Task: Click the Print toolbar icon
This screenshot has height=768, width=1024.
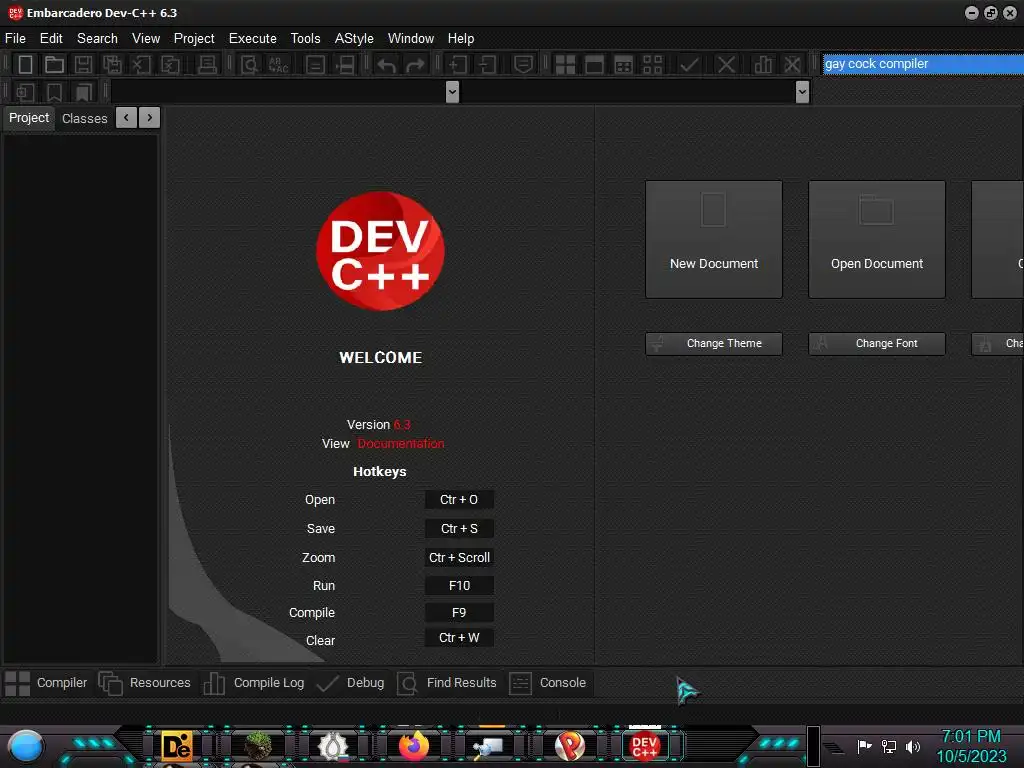Action: [207, 64]
